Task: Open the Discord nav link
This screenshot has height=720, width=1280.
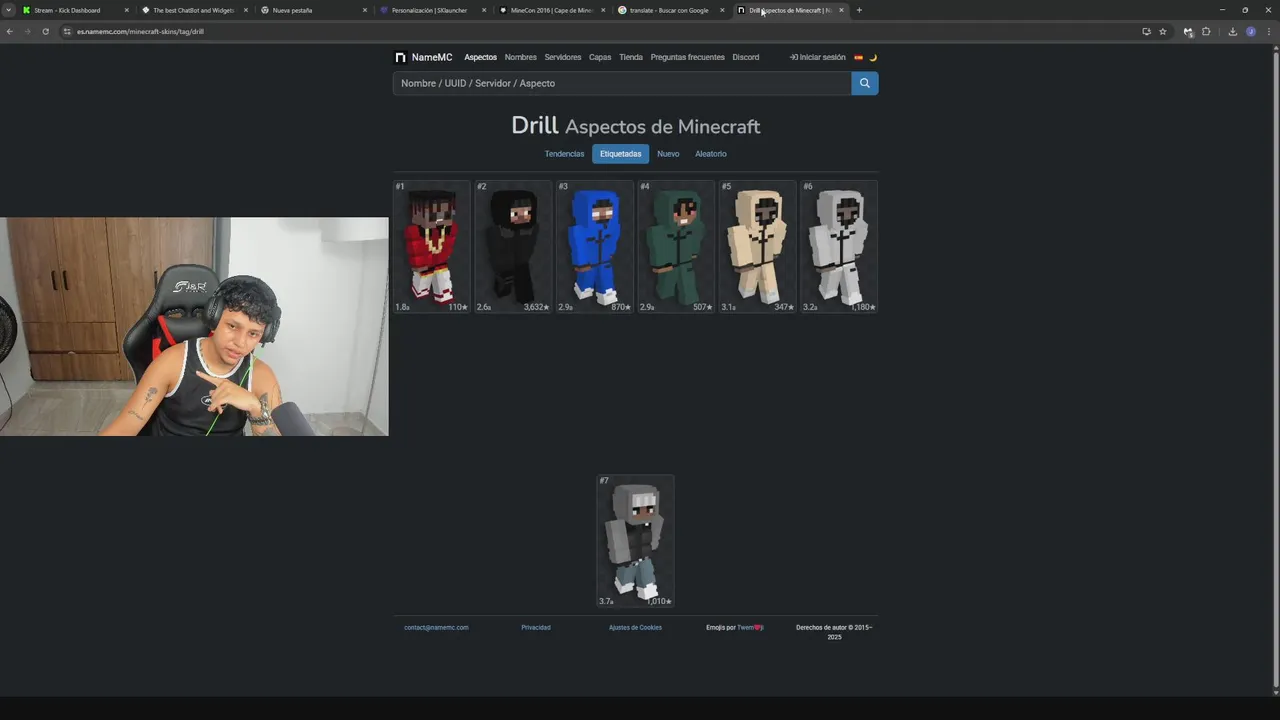Action: 746,57
